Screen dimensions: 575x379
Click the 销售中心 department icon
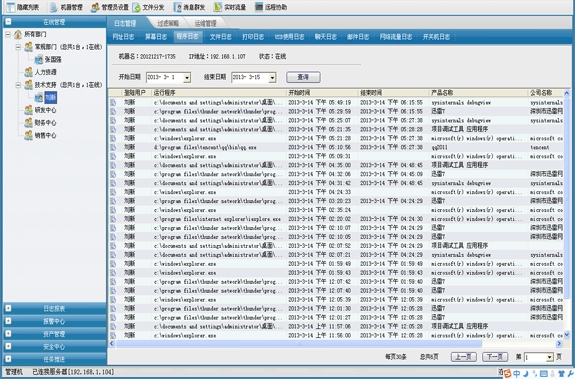pyautogui.click(x=28, y=135)
